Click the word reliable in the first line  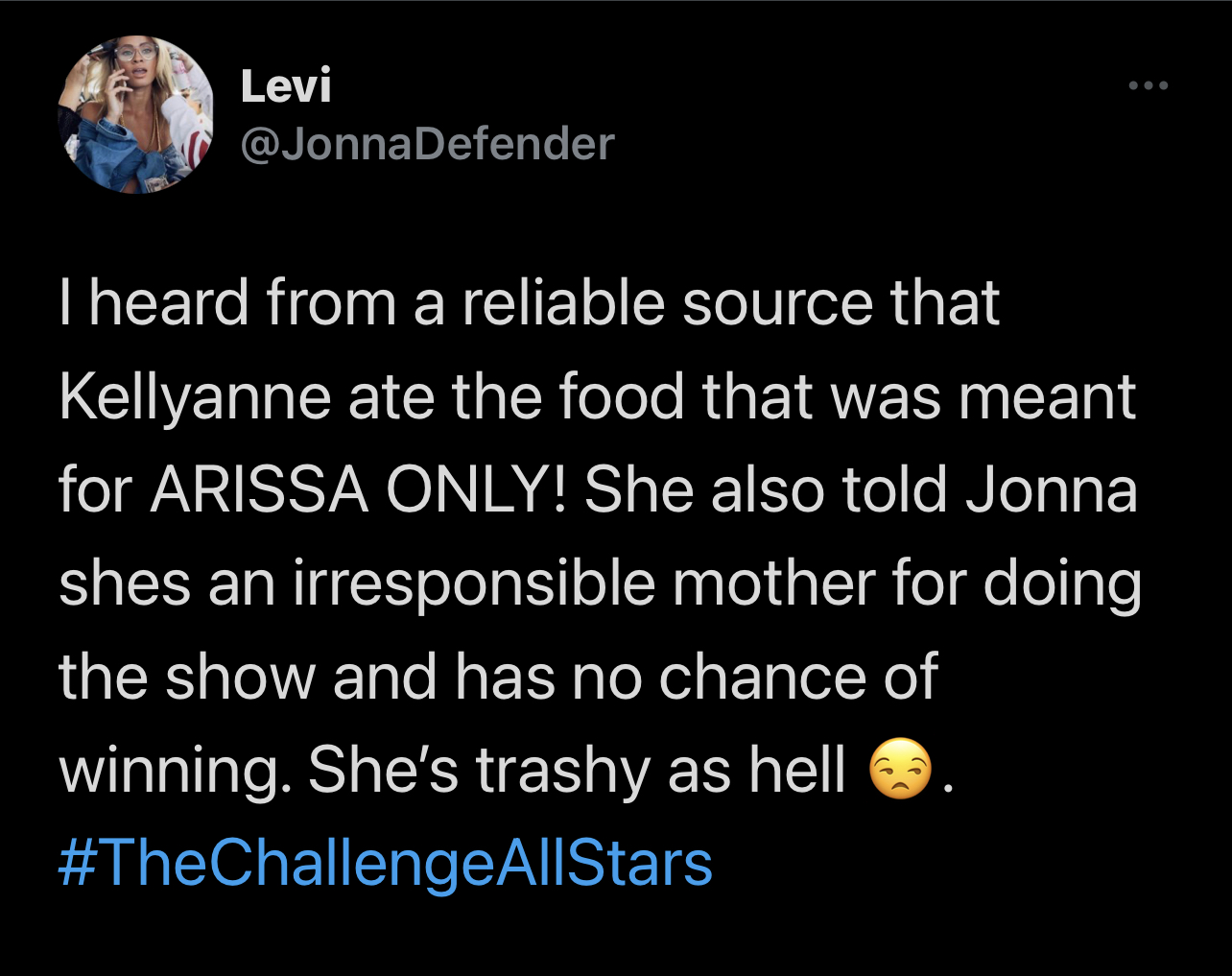coord(564,303)
